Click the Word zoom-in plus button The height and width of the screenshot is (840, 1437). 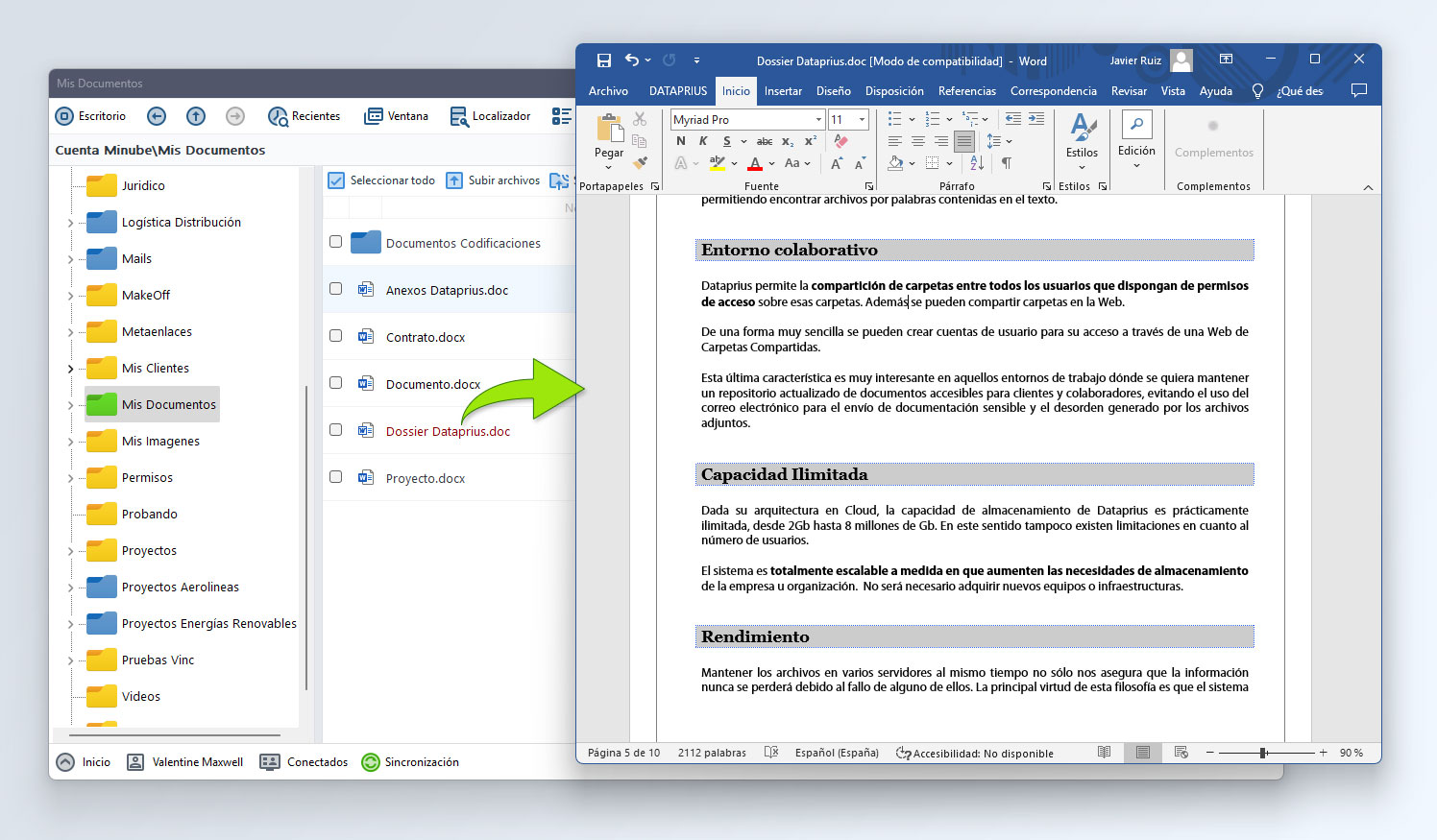coord(1323,753)
